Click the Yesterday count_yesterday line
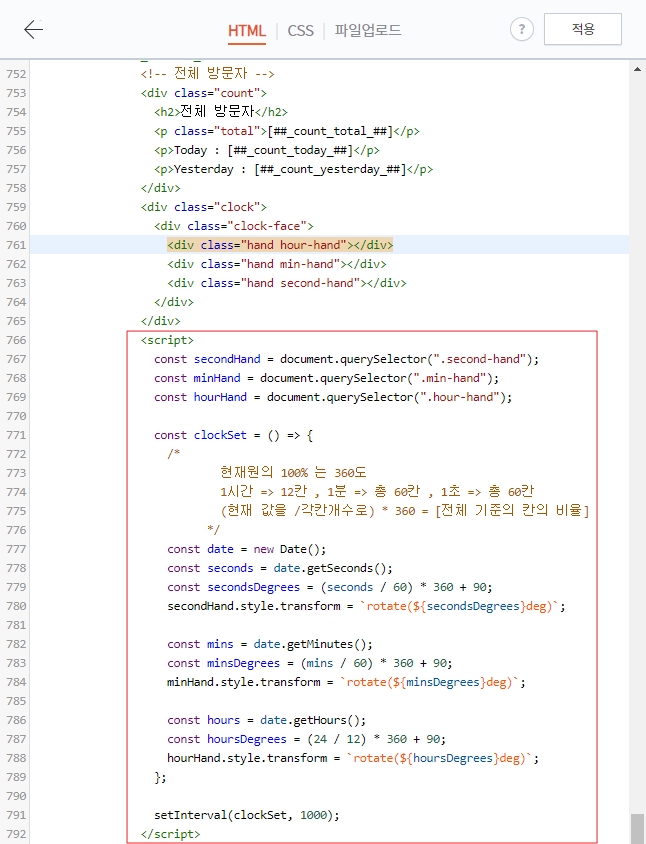This screenshot has height=844, width=646. [293, 169]
